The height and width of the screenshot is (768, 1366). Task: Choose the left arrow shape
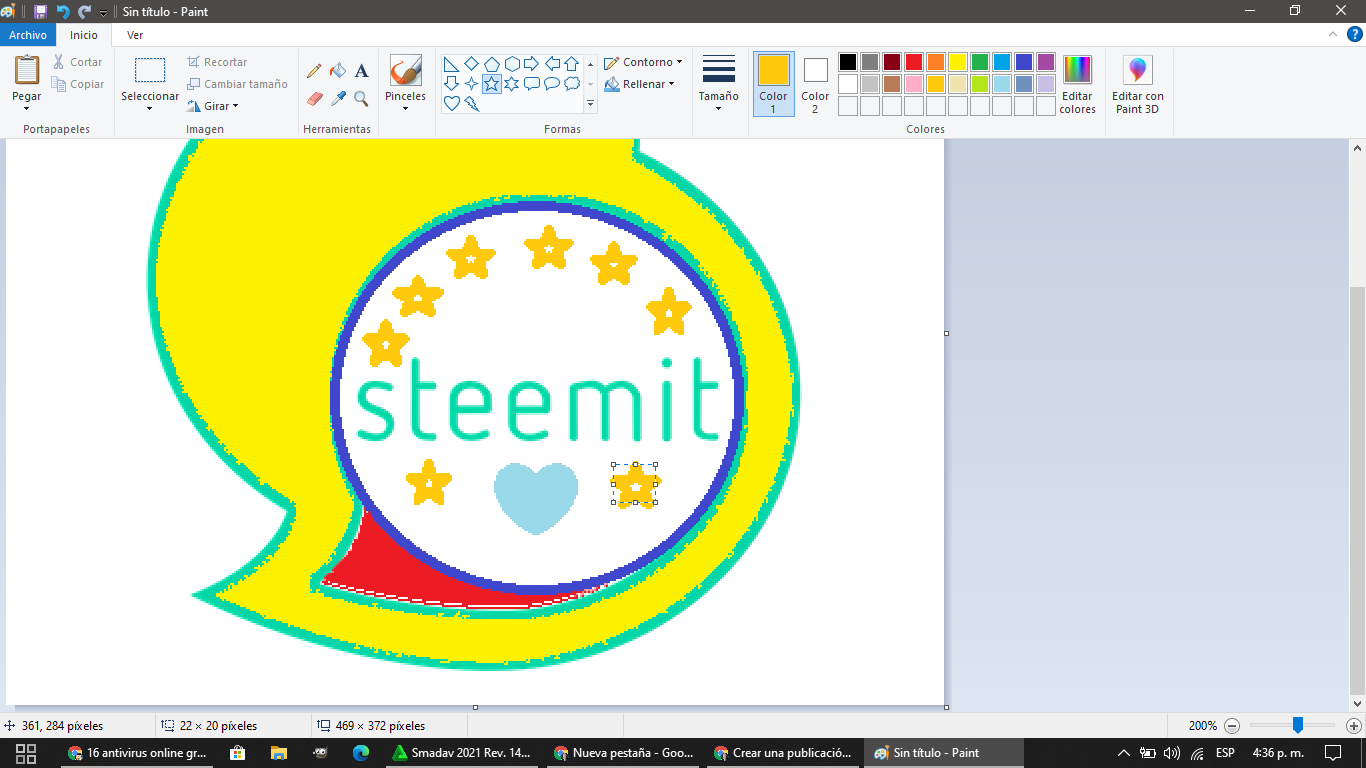(x=551, y=64)
